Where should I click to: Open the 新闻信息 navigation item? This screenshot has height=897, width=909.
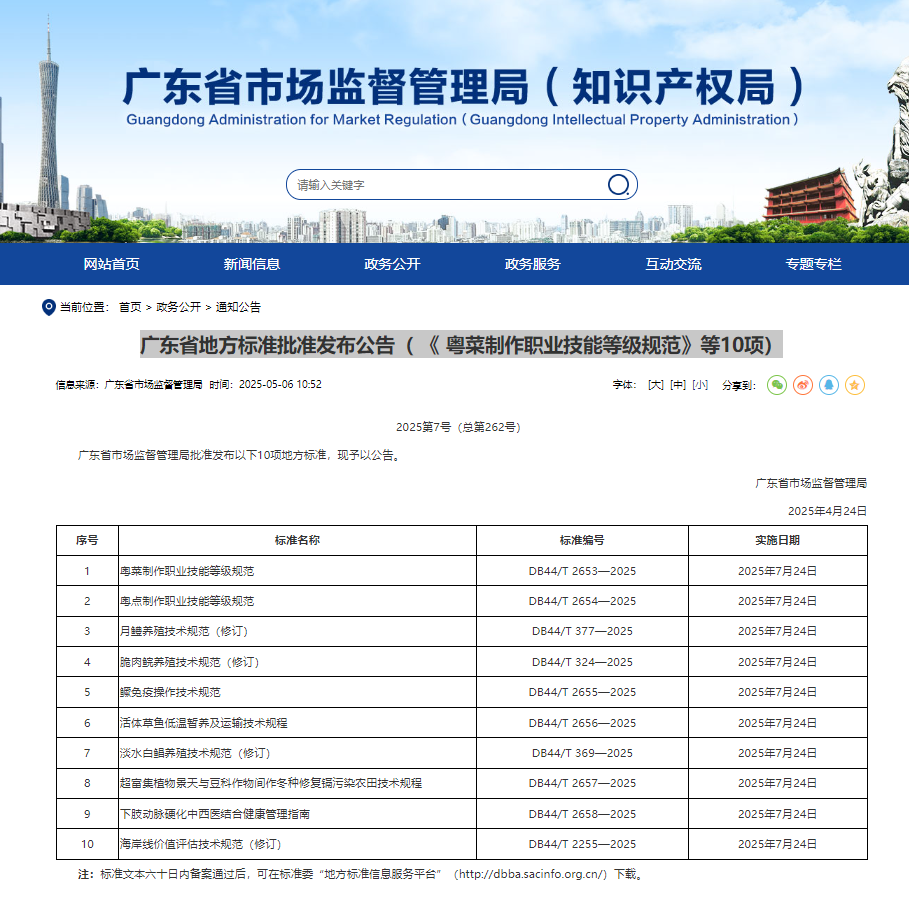pyautogui.click(x=252, y=264)
